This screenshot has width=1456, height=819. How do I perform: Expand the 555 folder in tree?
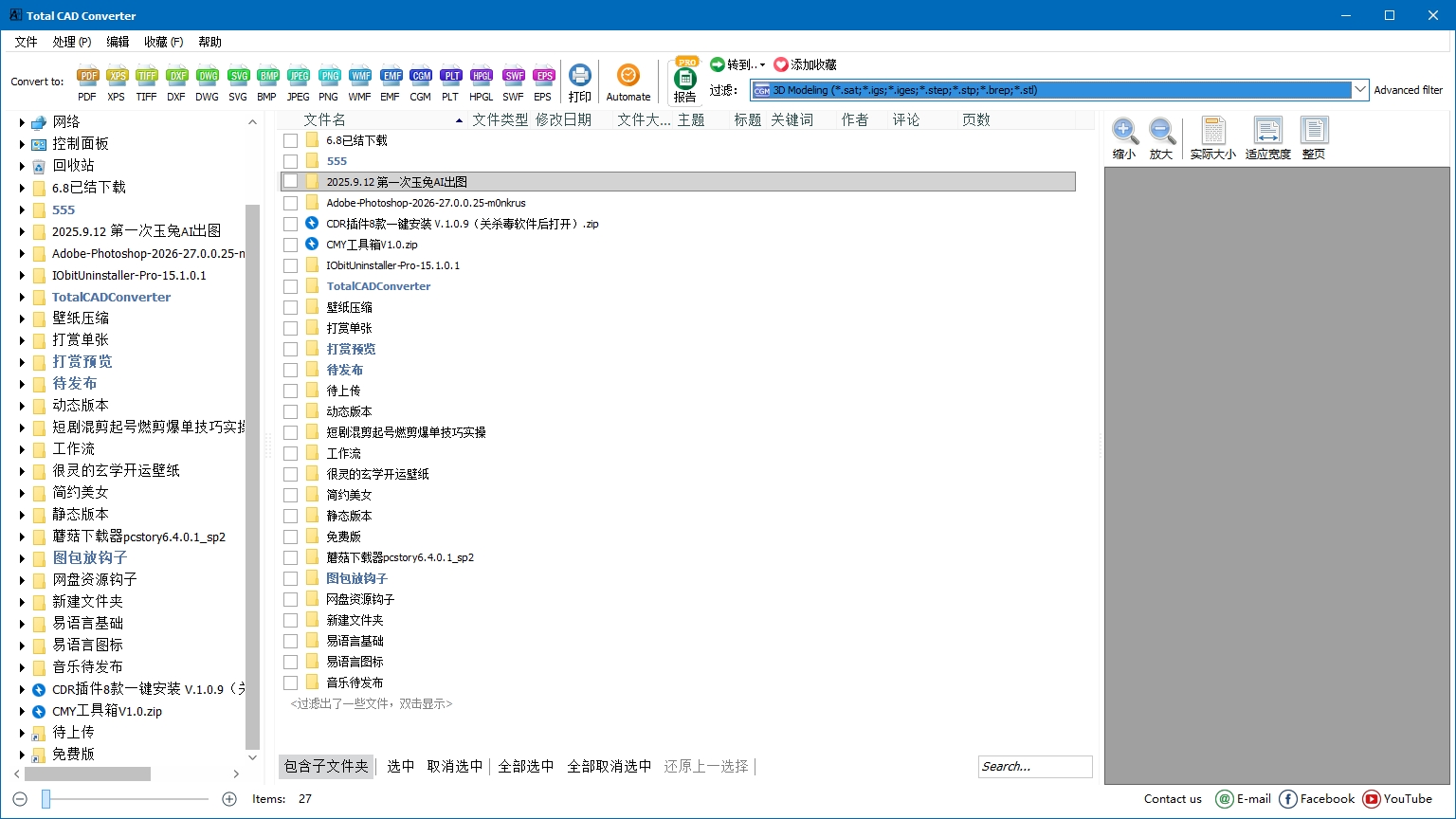22,209
